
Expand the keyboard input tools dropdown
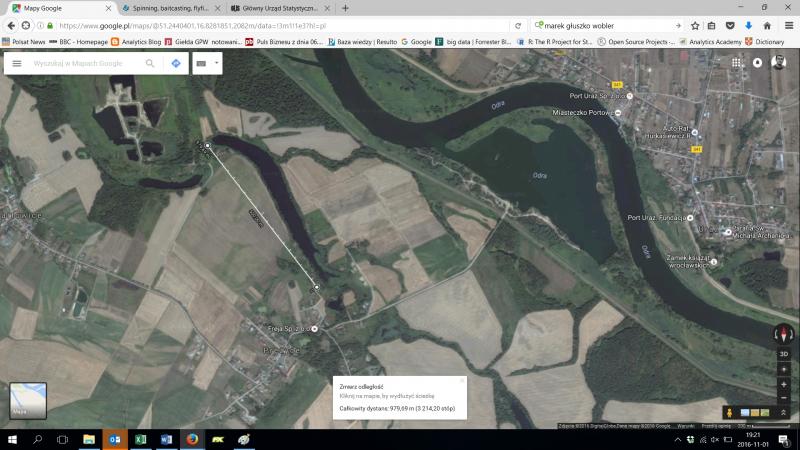pyautogui.click(x=207, y=63)
